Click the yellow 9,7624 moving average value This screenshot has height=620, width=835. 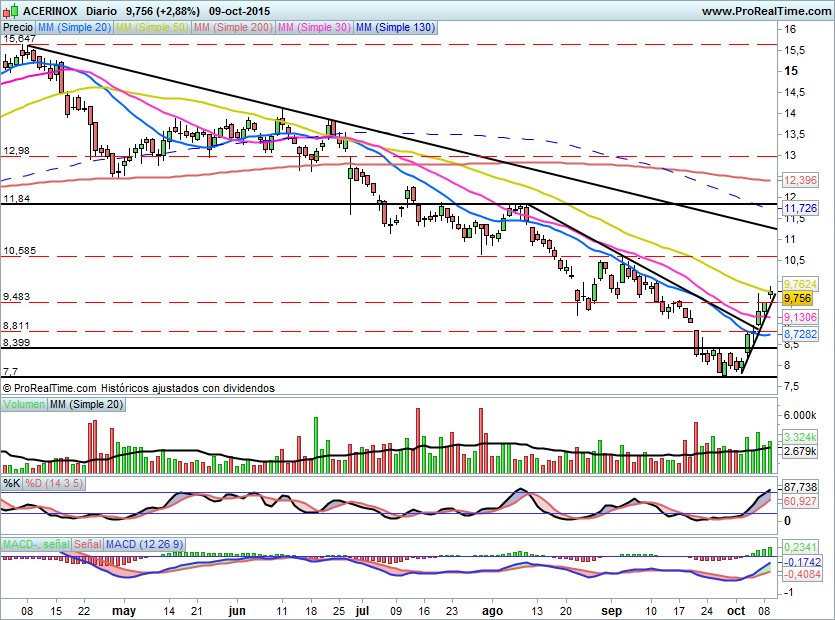(x=800, y=284)
